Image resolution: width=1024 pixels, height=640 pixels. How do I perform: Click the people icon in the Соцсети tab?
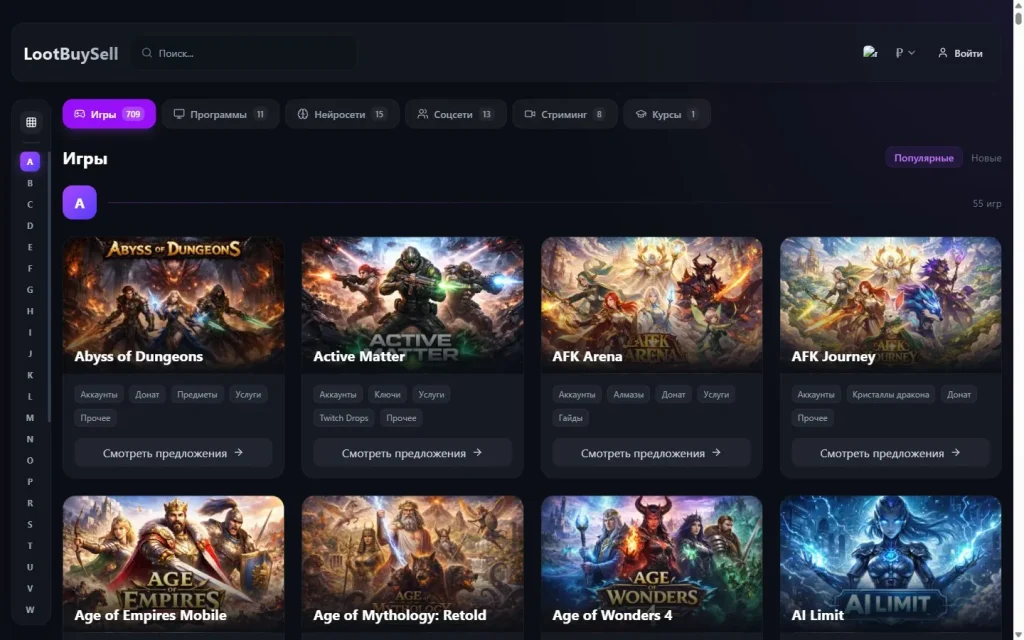[x=423, y=114]
